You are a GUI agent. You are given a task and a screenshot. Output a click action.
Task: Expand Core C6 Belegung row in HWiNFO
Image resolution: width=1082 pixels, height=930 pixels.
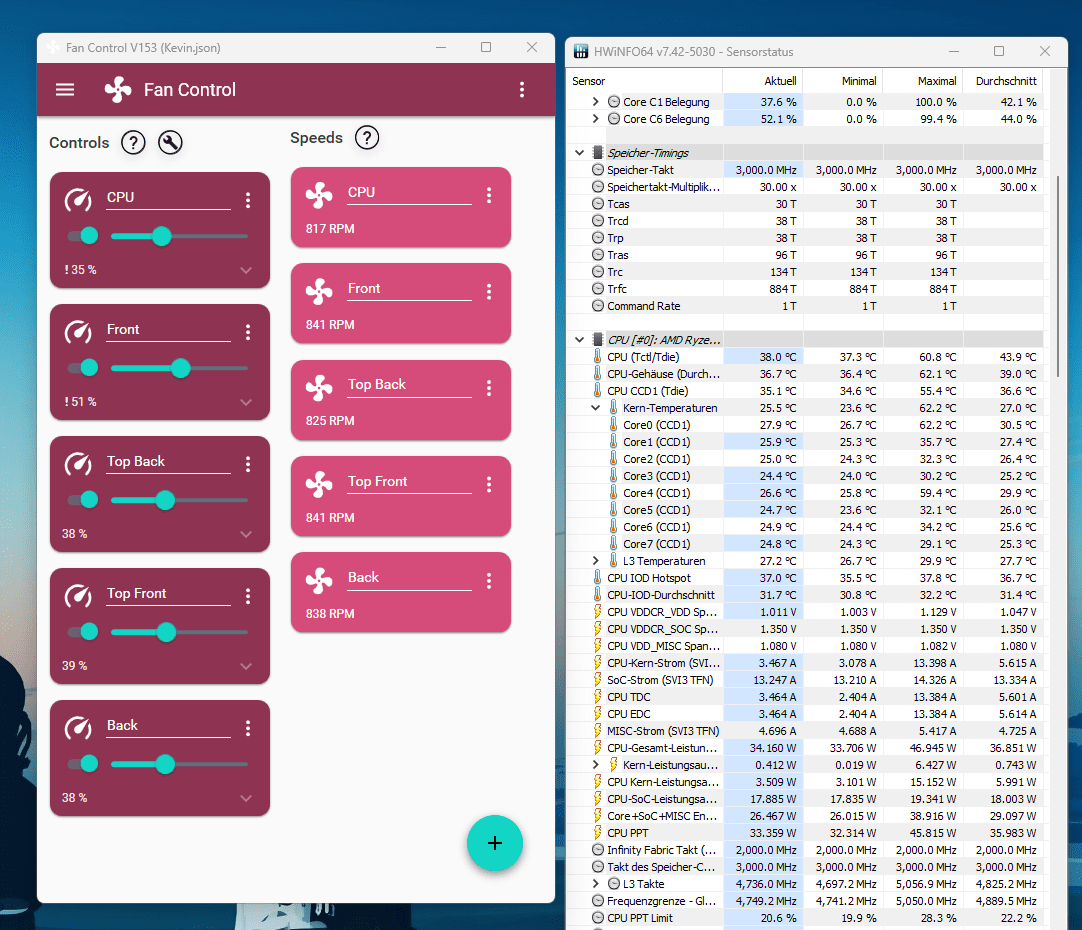(x=596, y=119)
